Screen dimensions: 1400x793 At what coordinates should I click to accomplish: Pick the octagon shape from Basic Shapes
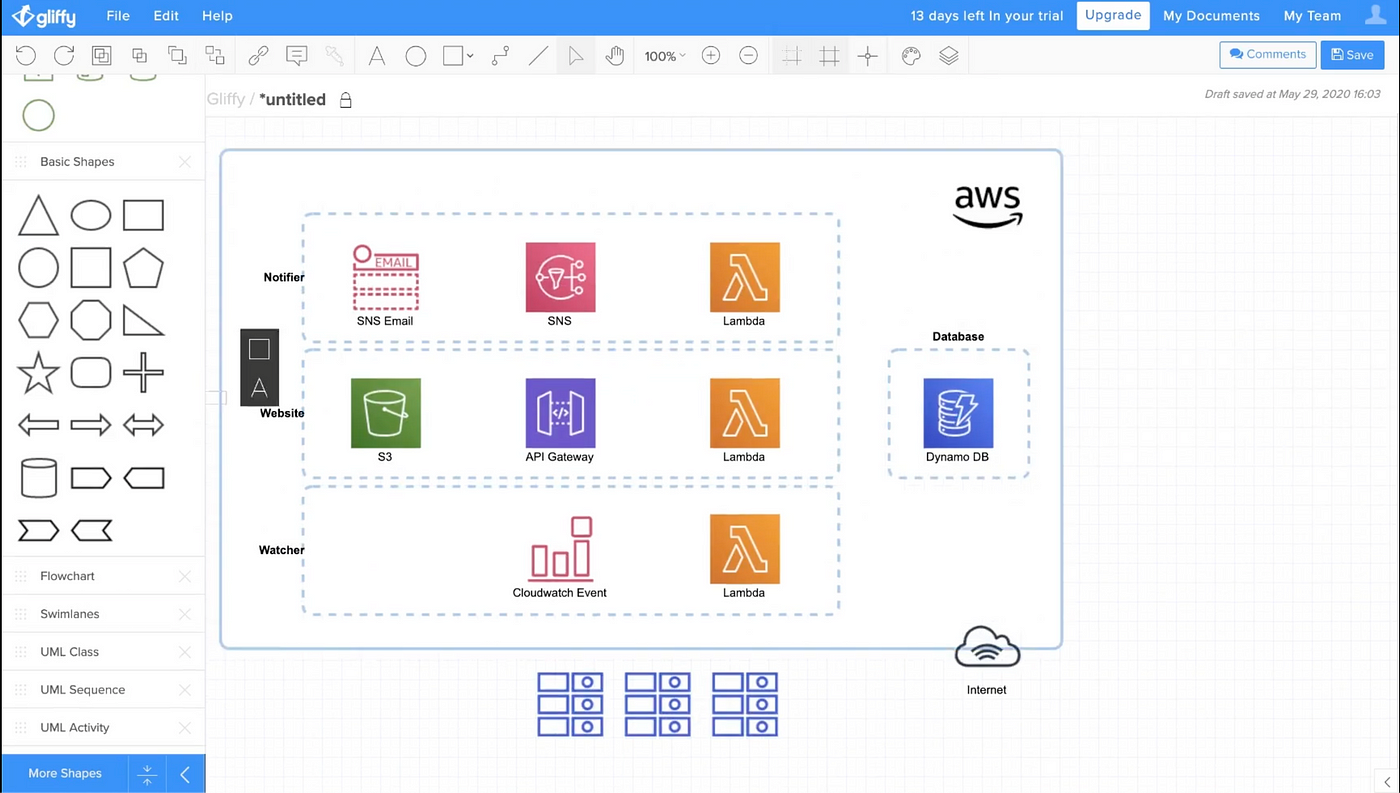[91, 320]
